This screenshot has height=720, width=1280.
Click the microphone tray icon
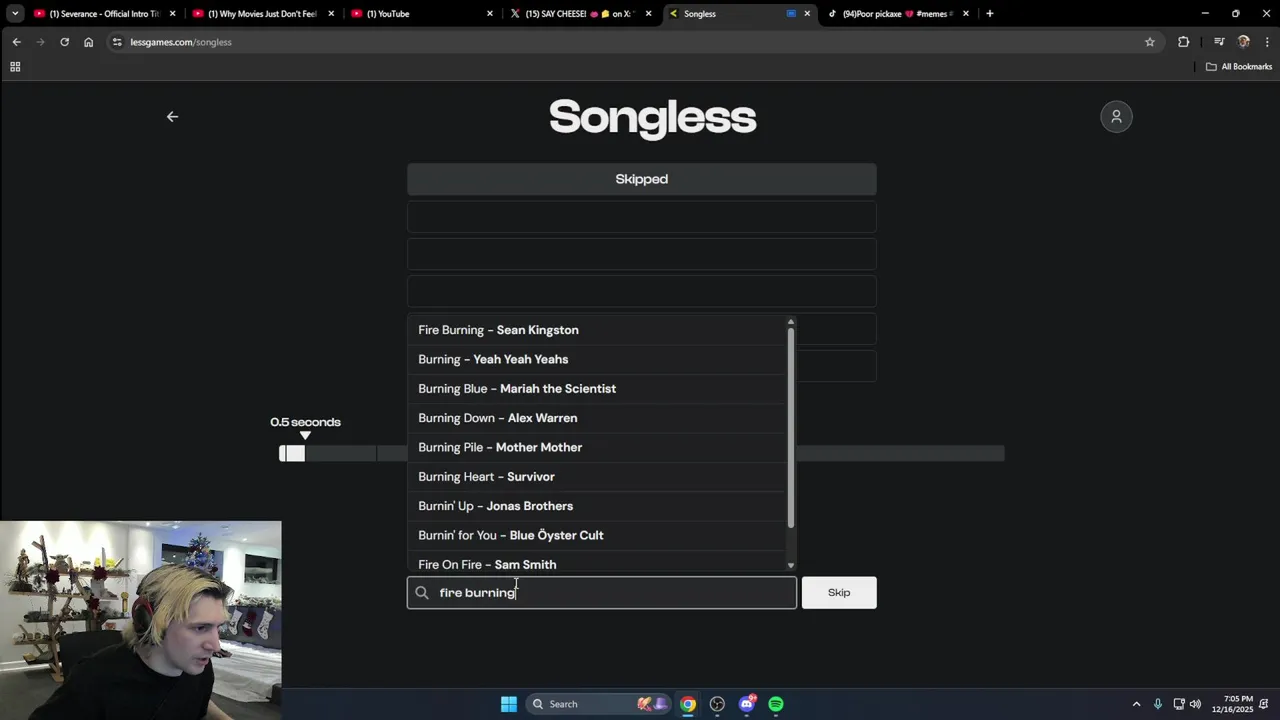coord(1158,704)
